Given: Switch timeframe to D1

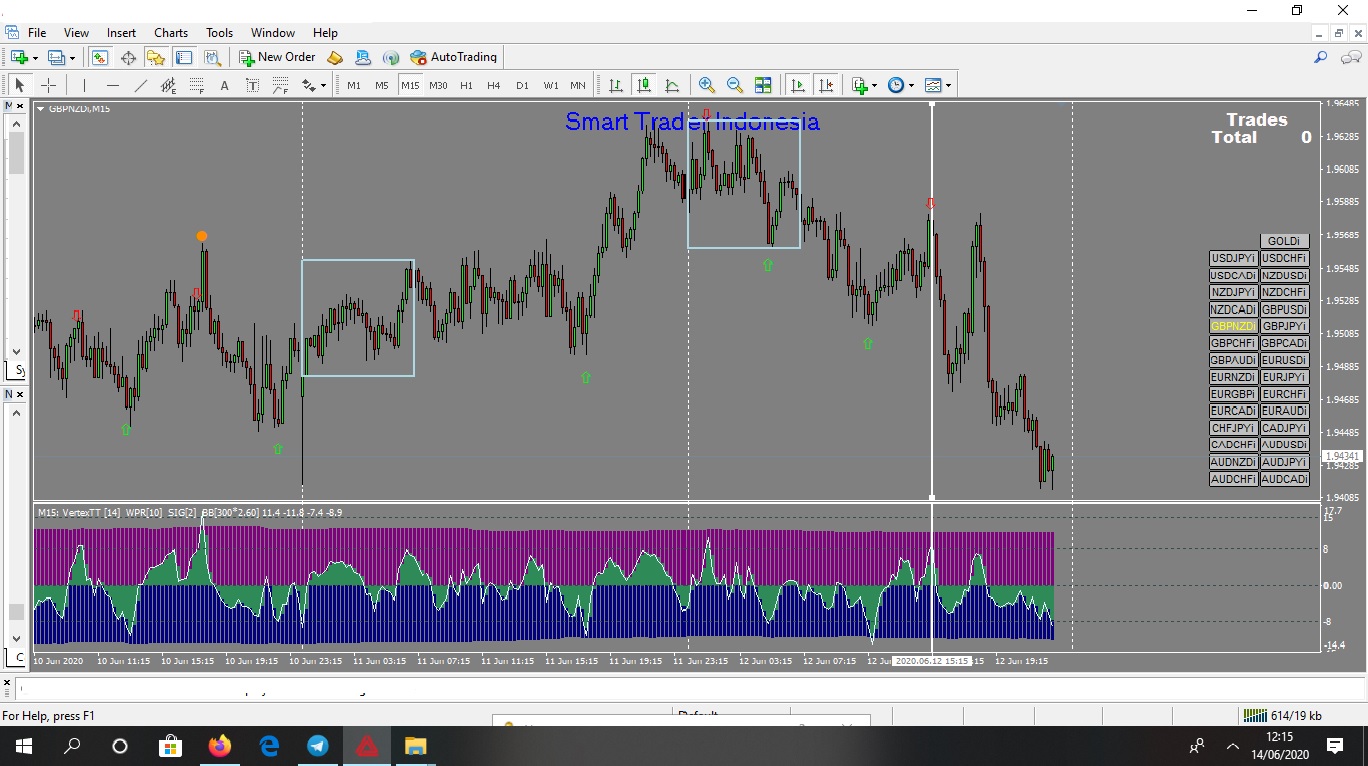Looking at the screenshot, I should click(522, 85).
